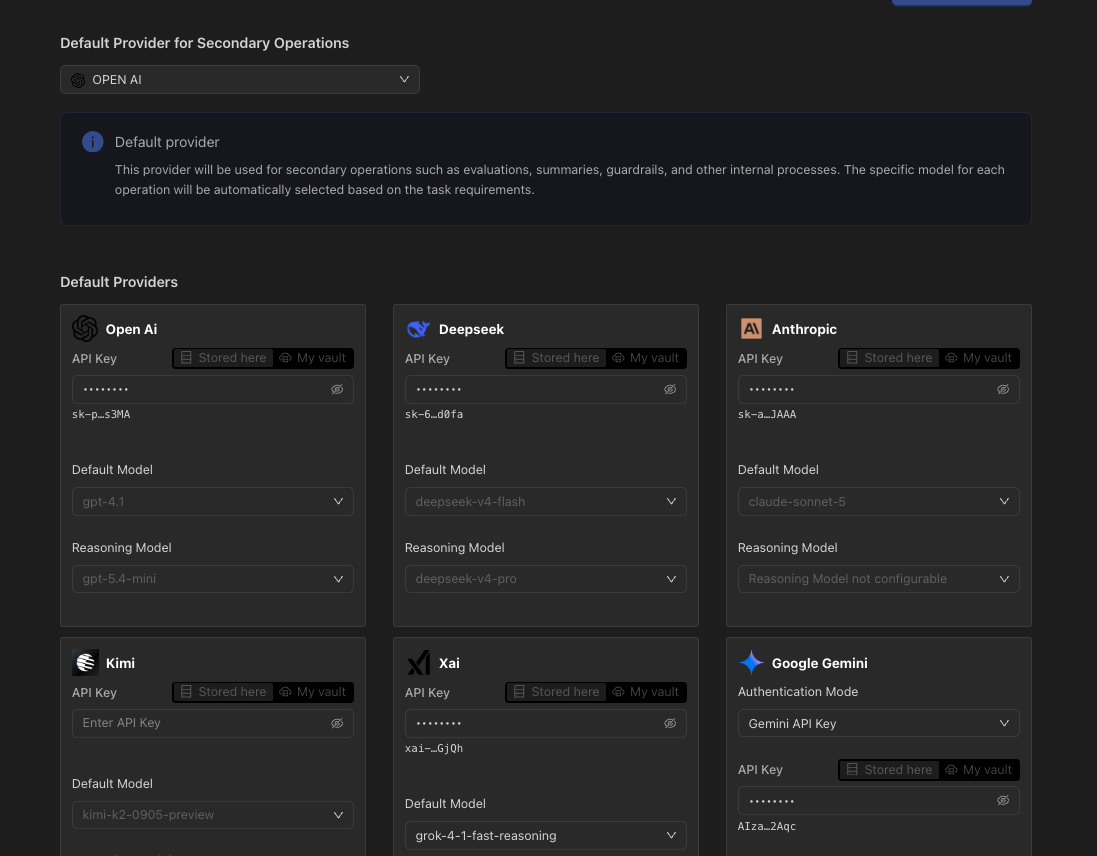1097x856 pixels.
Task: Open the grok-4-1-fast-reasoning model dropdown
Action: point(546,835)
